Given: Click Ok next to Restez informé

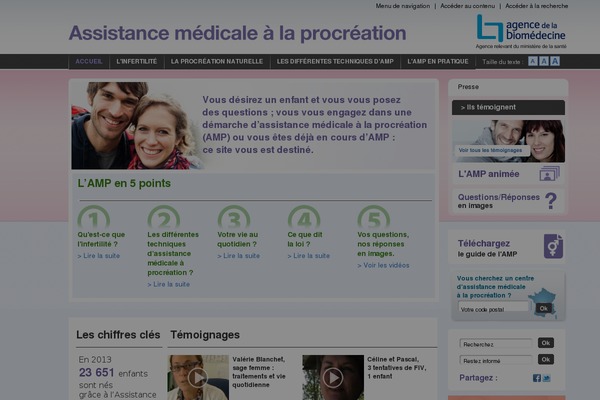Looking at the screenshot, I should tap(546, 359).
